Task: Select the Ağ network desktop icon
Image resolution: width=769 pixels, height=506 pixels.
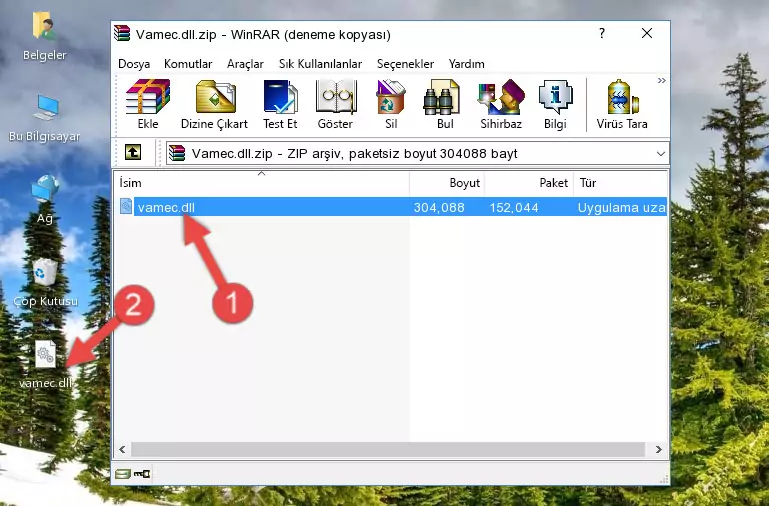Action: click(x=45, y=200)
